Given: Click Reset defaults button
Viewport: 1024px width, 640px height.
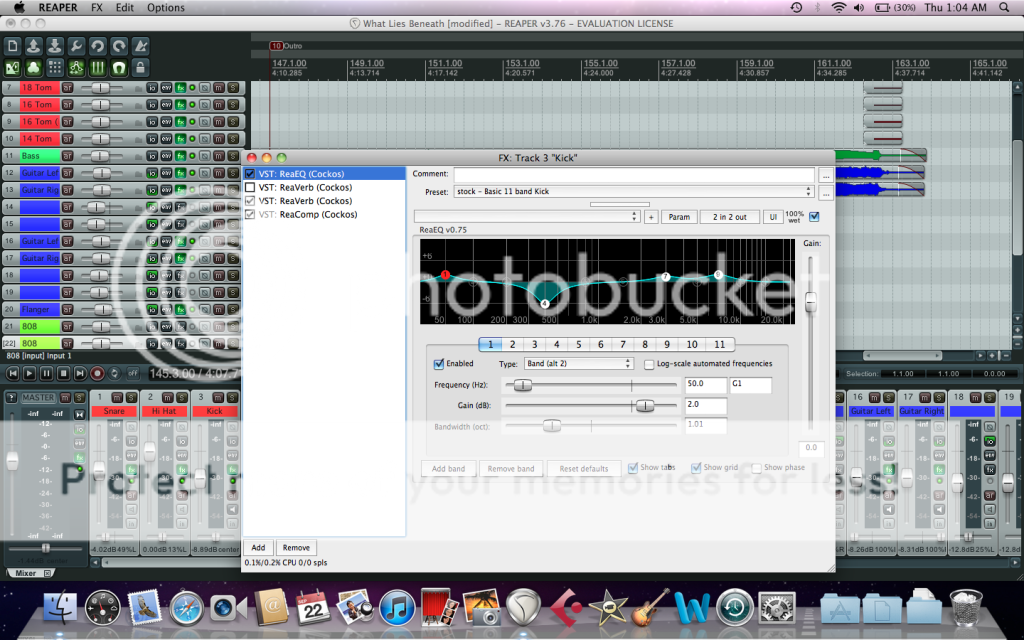Looking at the screenshot, I should click(x=584, y=469).
